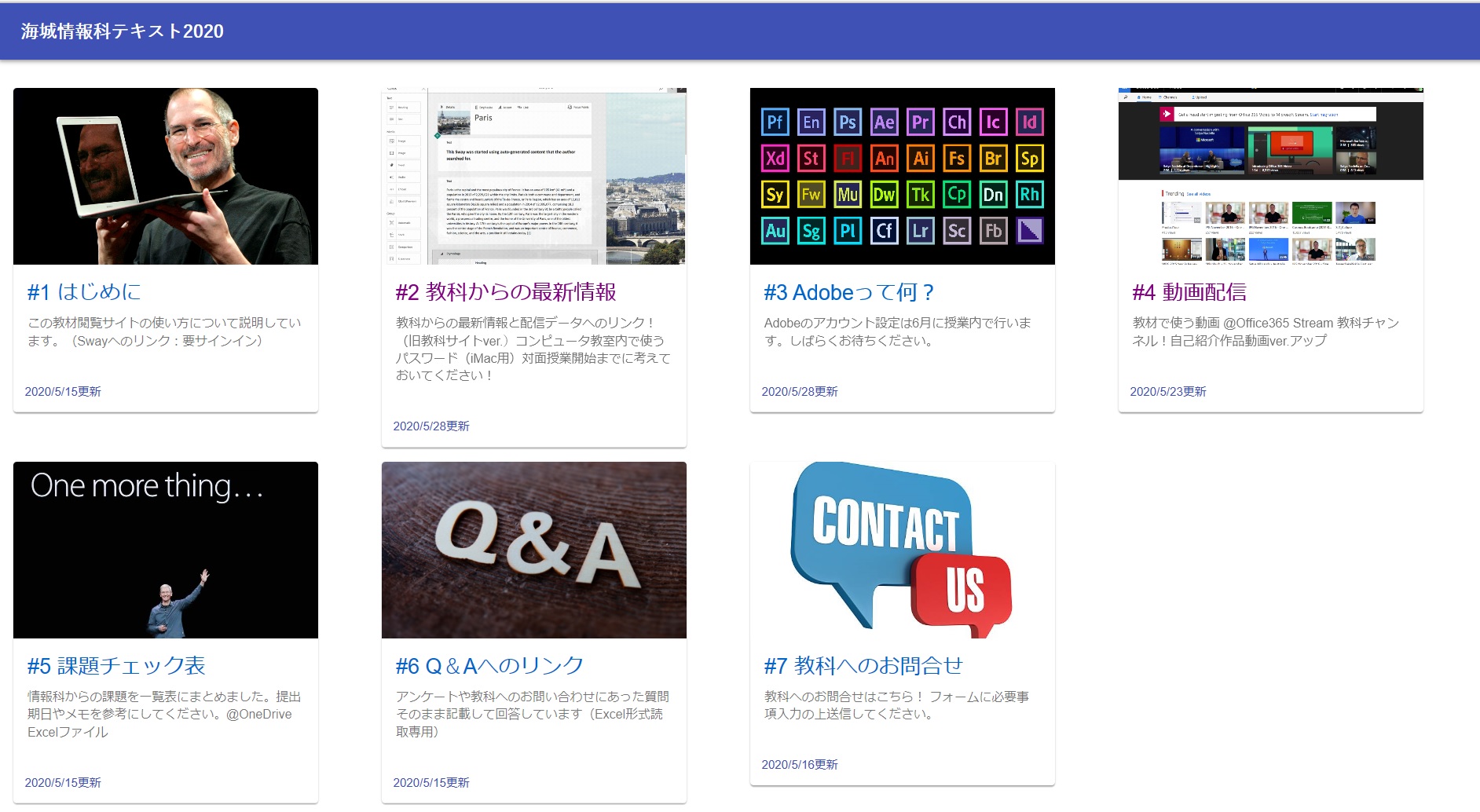This screenshot has height=812, width=1480.
Task: Click the Ic InCopy icon in Adobe image
Action: 994,122
